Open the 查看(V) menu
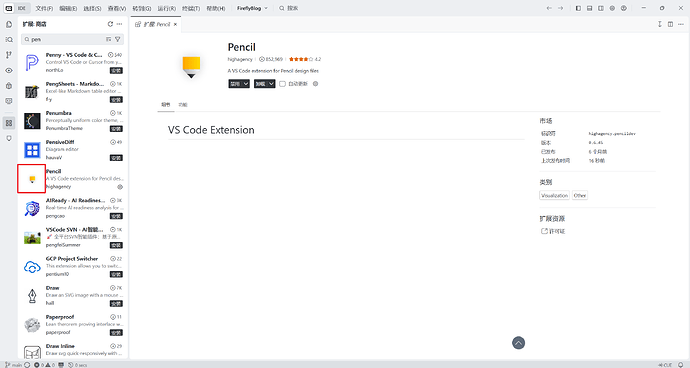This screenshot has height=368, width=690. coord(117,8)
